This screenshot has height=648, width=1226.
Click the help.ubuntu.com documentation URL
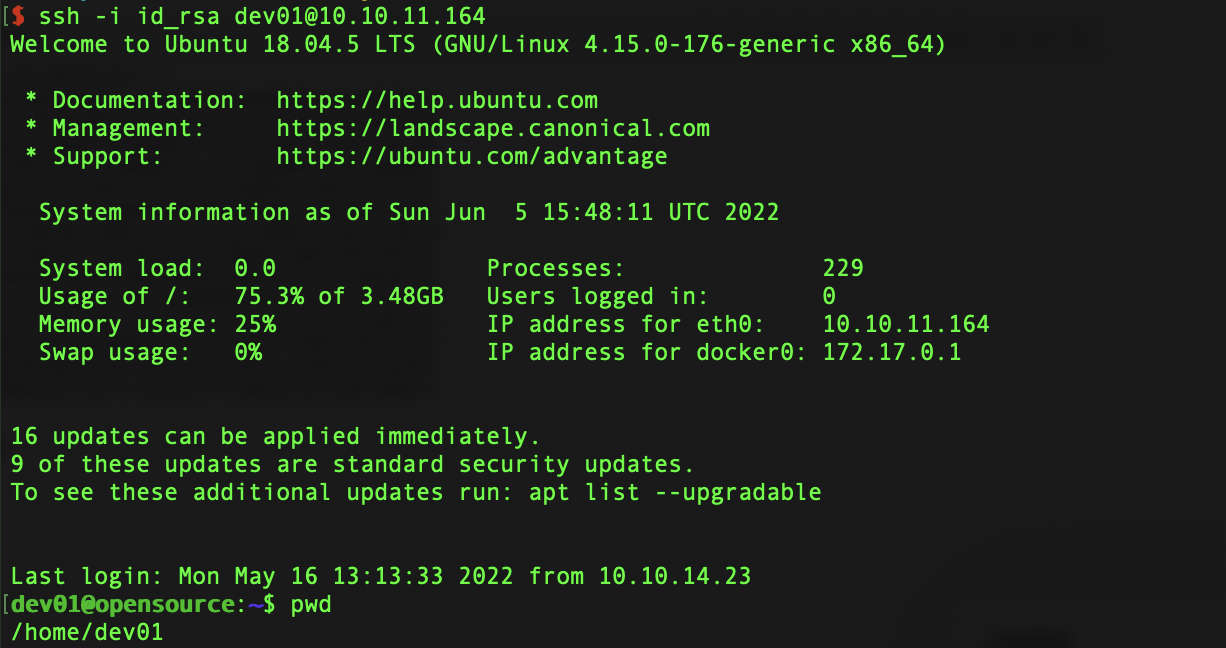click(437, 100)
